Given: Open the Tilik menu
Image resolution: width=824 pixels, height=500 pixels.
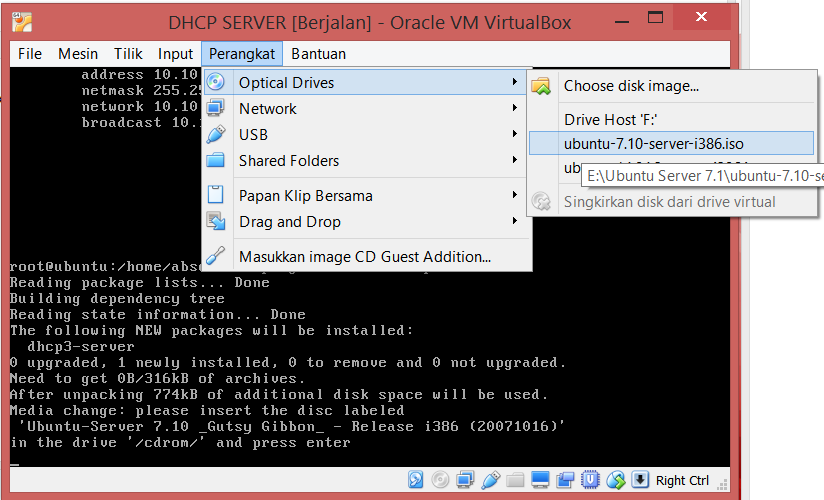Looking at the screenshot, I should pos(128,54).
